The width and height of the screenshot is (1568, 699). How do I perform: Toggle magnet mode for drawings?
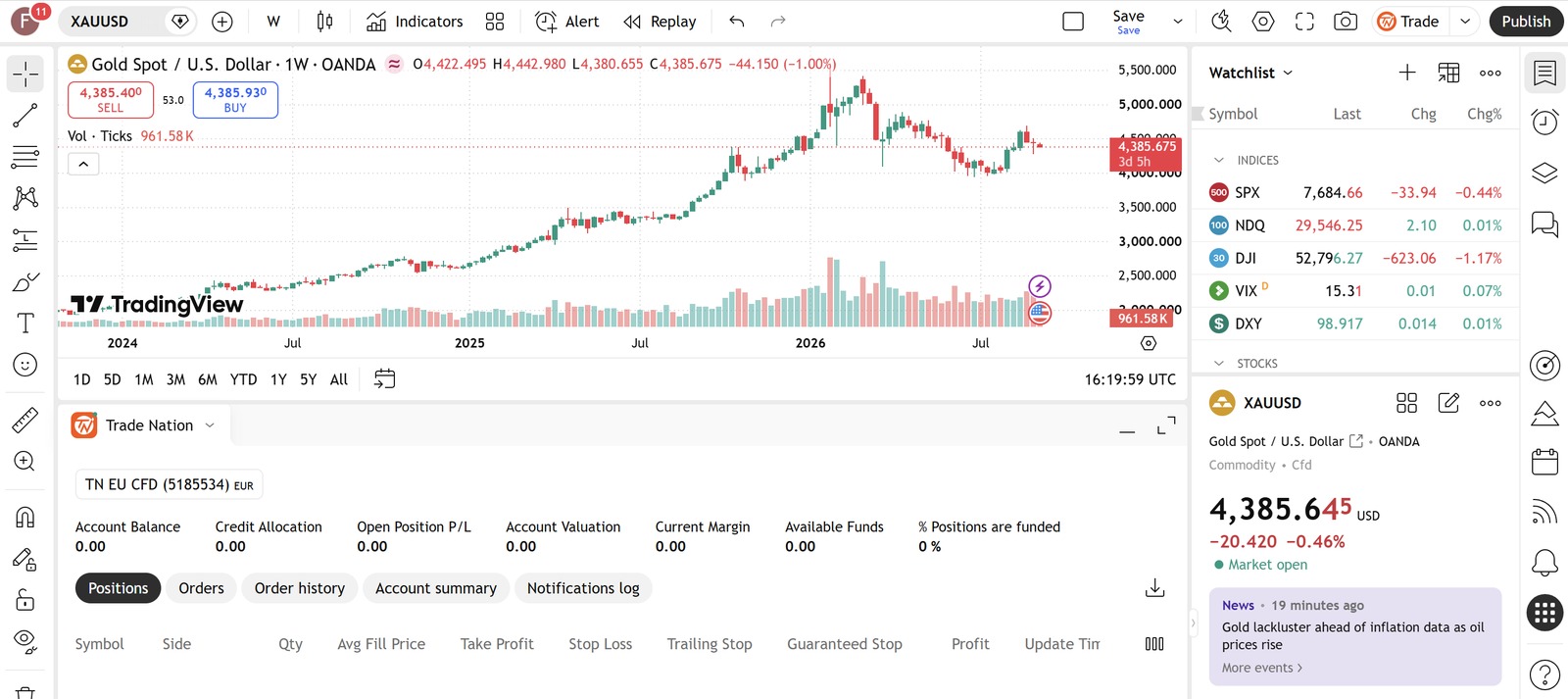coord(24,517)
